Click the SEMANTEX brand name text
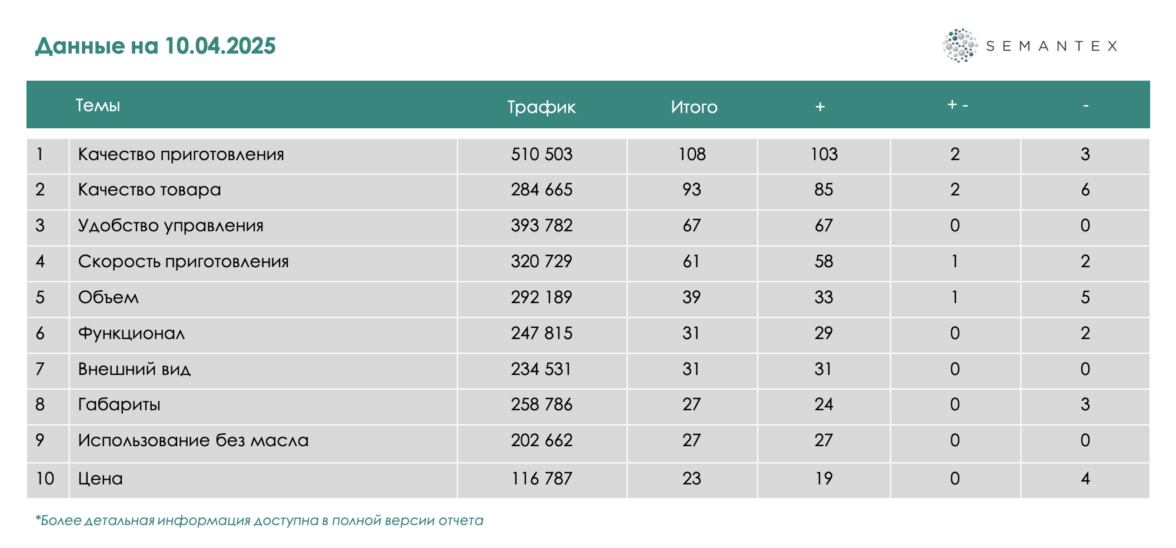The height and width of the screenshot is (548, 1176). pyautogui.click(x=1052, y=46)
